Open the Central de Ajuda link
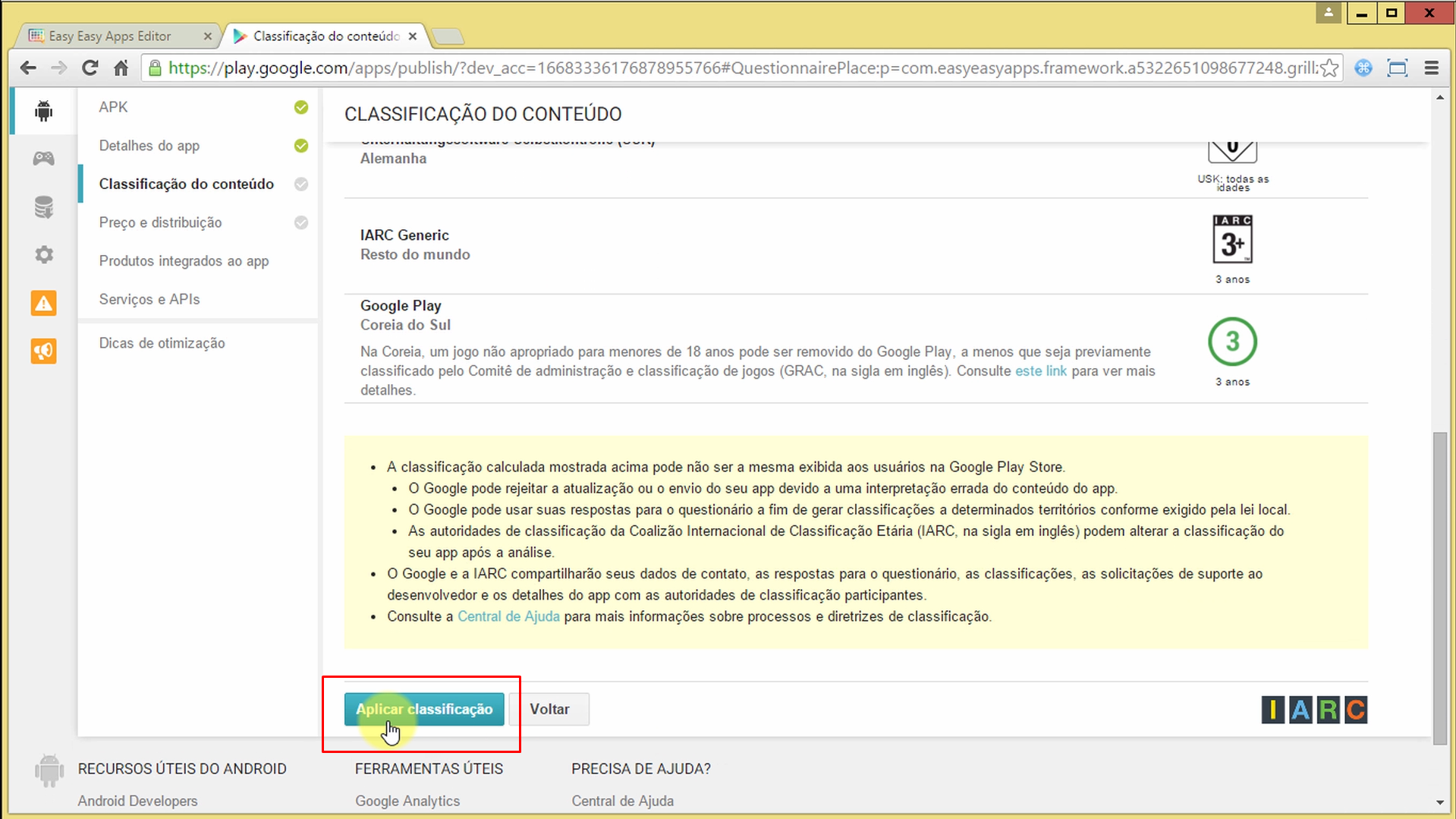This screenshot has height=819, width=1456. (508, 616)
